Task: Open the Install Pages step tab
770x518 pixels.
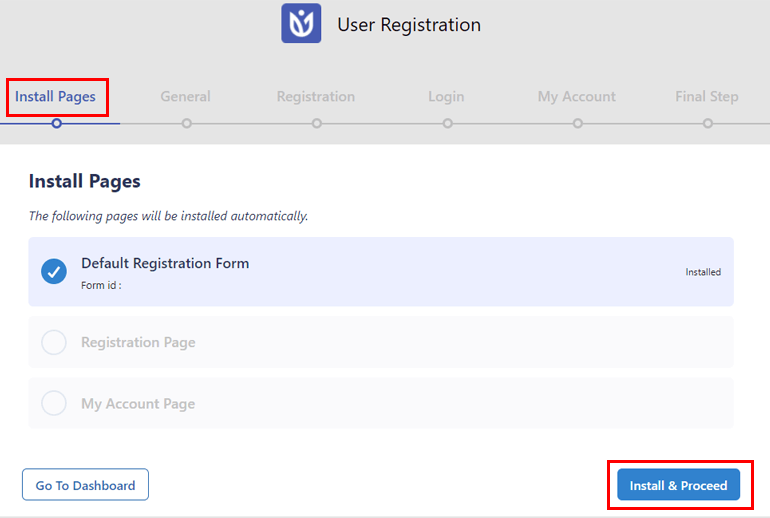Action: coord(55,97)
